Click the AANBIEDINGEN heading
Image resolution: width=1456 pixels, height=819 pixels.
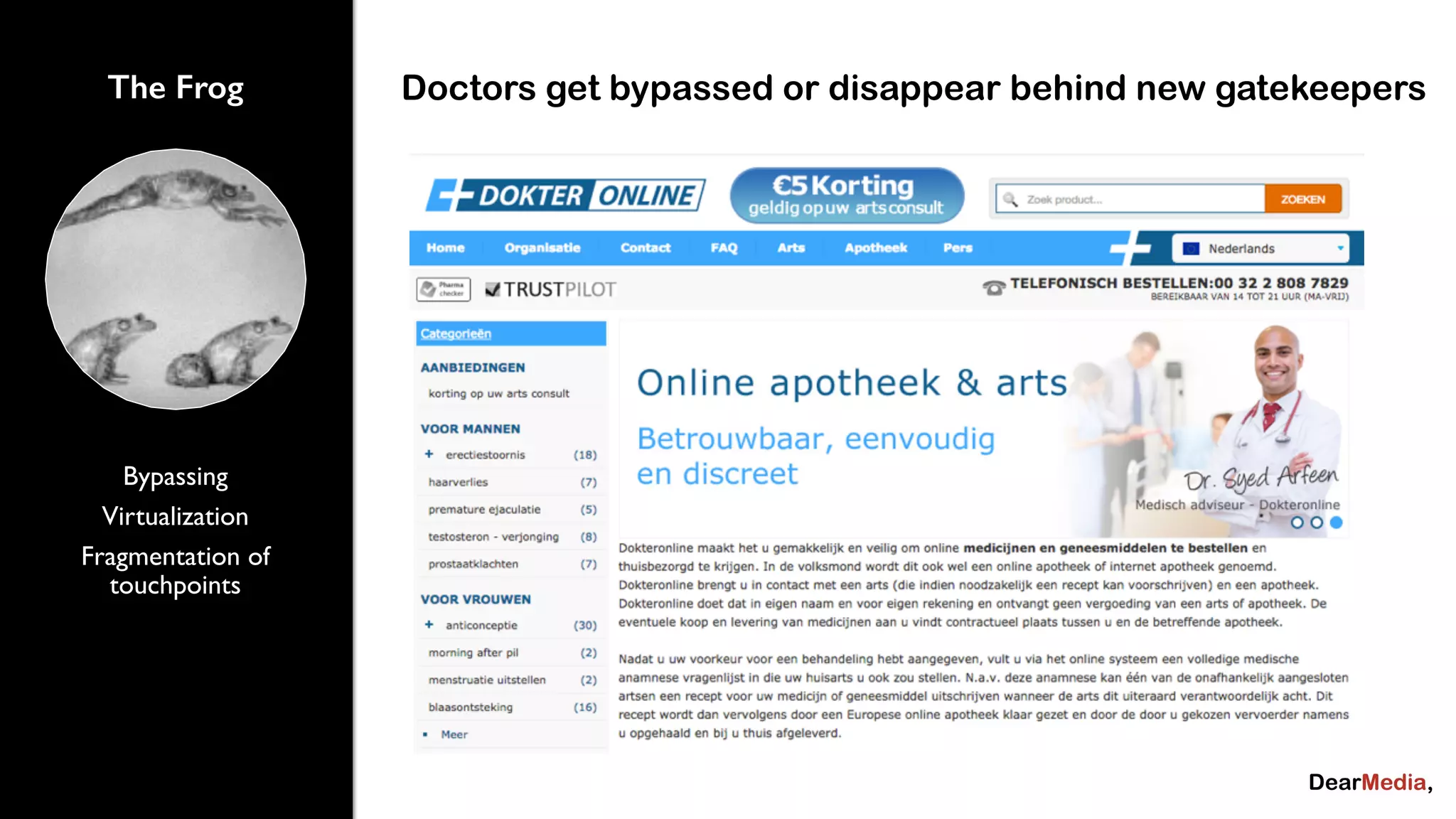473,368
